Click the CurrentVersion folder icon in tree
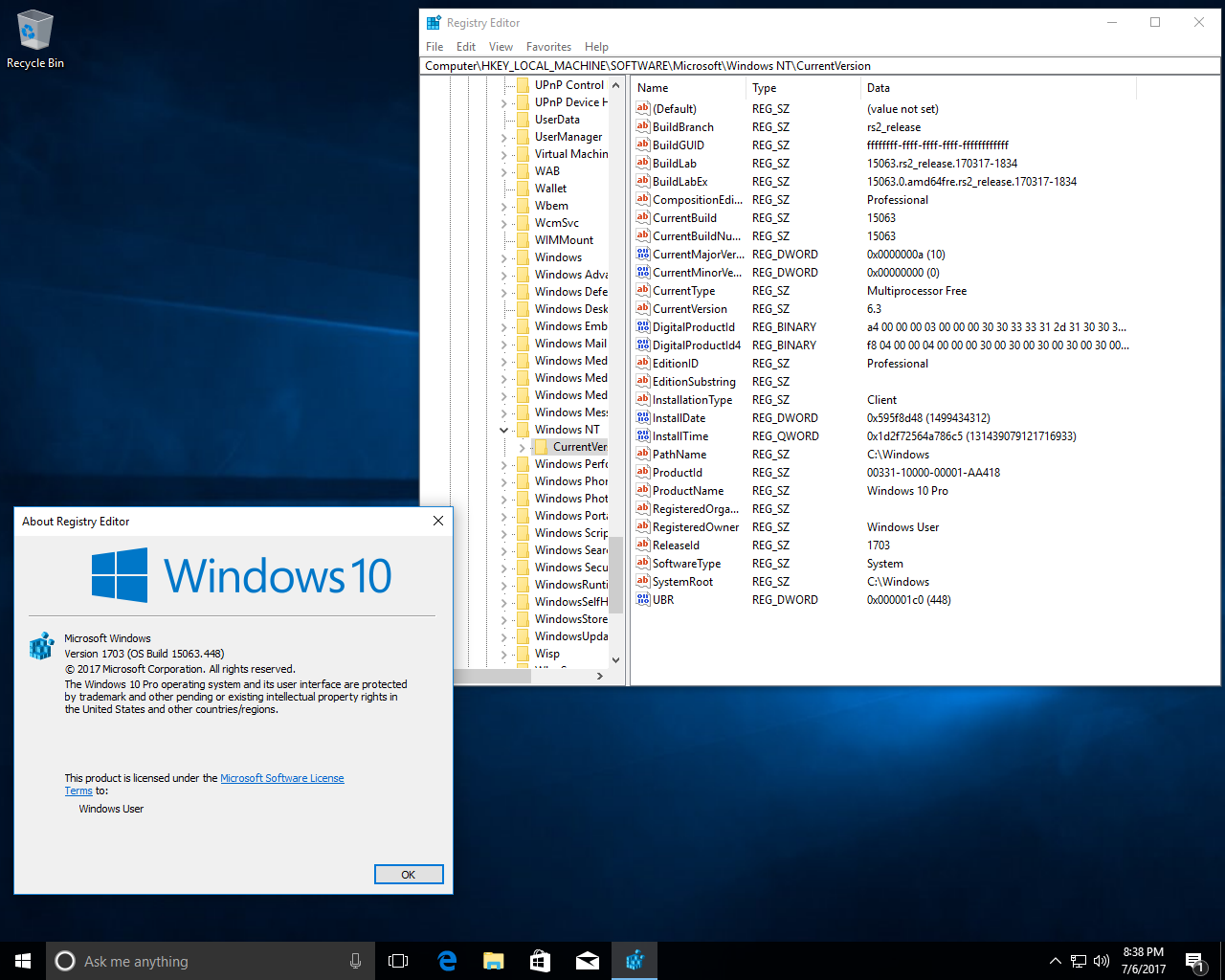Image resolution: width=1225 pixels, height=980 pixels. tap(541, 447)
